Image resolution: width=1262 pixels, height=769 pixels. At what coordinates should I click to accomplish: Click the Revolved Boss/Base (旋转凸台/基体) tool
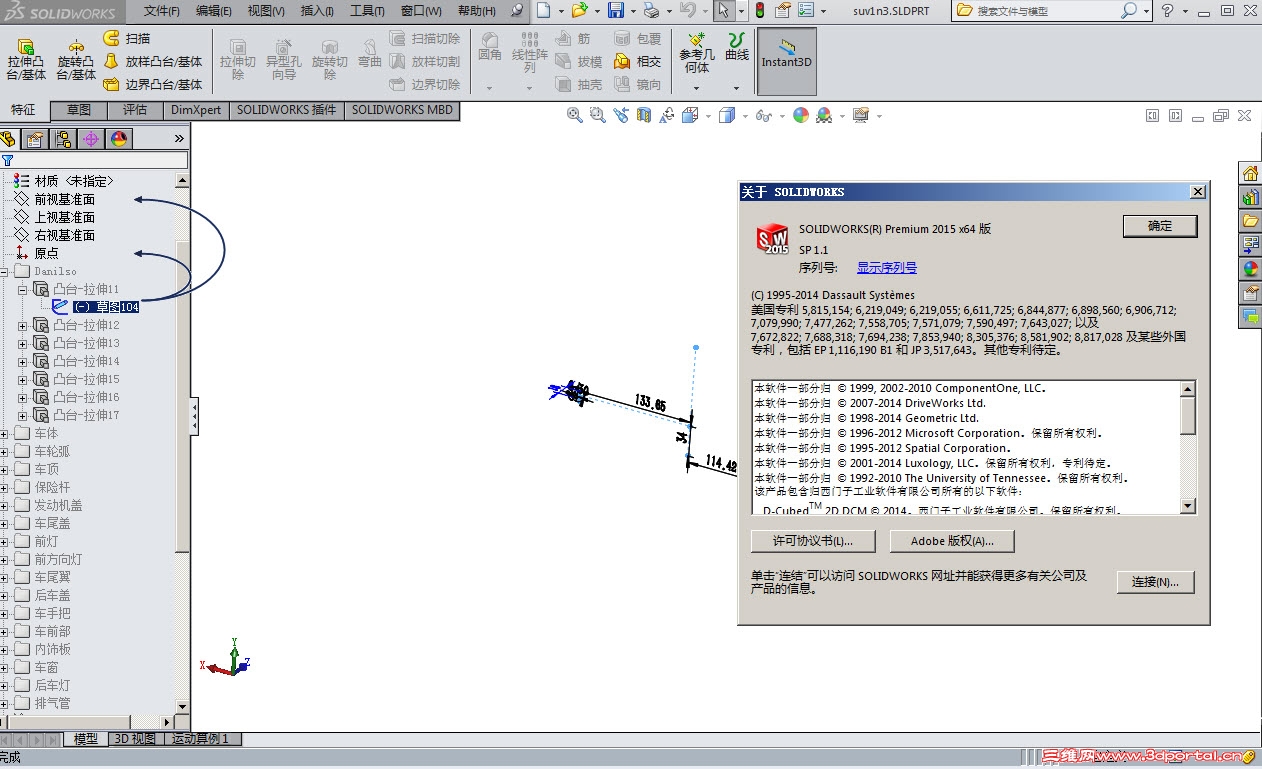click(x=76, y=61)
